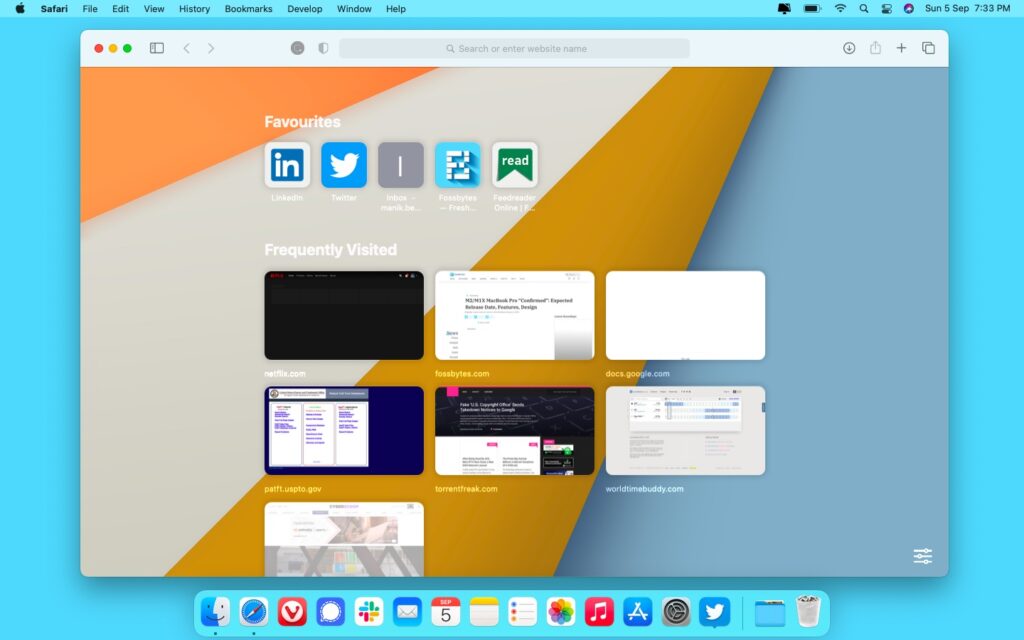Open Slack from the Dock
Image resolution: width=1024 pixels, height=640 pixels.
[368, 611]
